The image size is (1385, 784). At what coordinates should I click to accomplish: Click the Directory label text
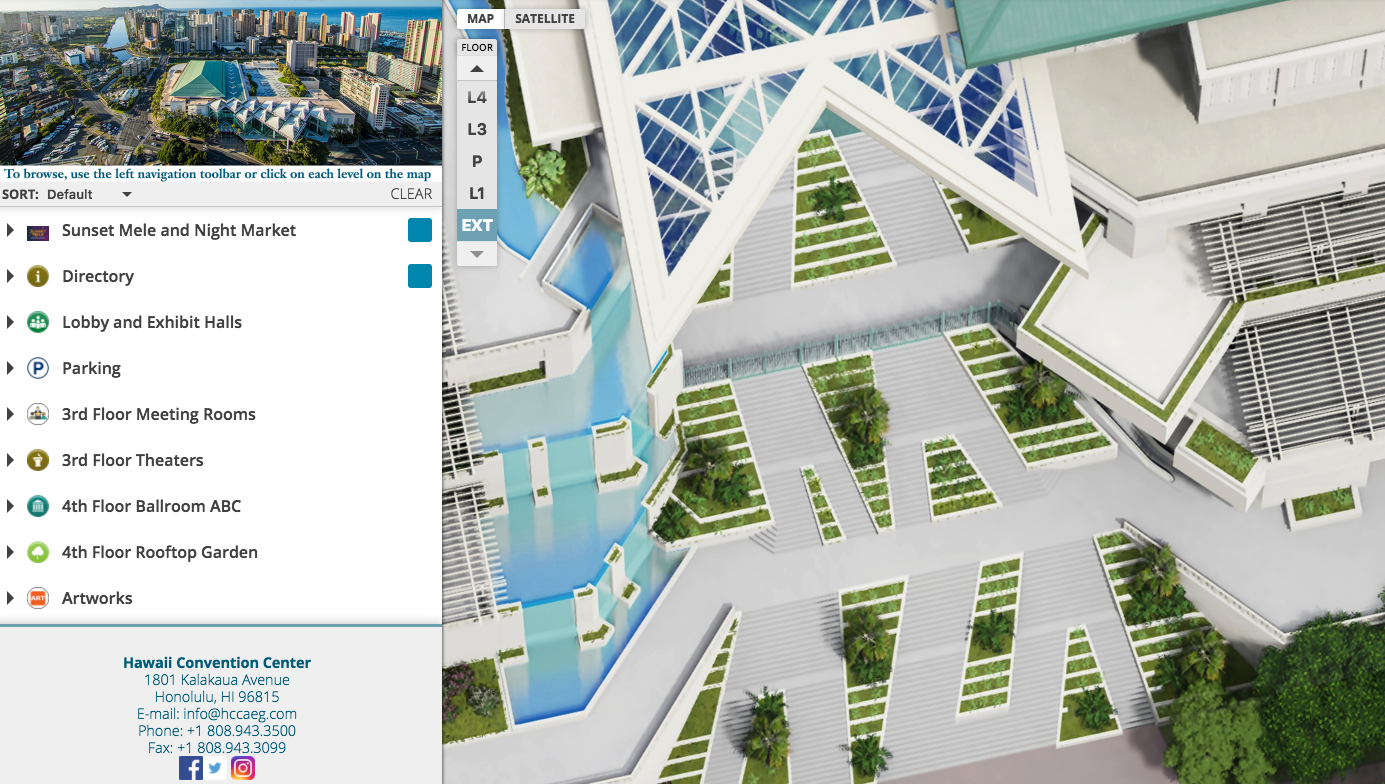(x=98, y=276)
